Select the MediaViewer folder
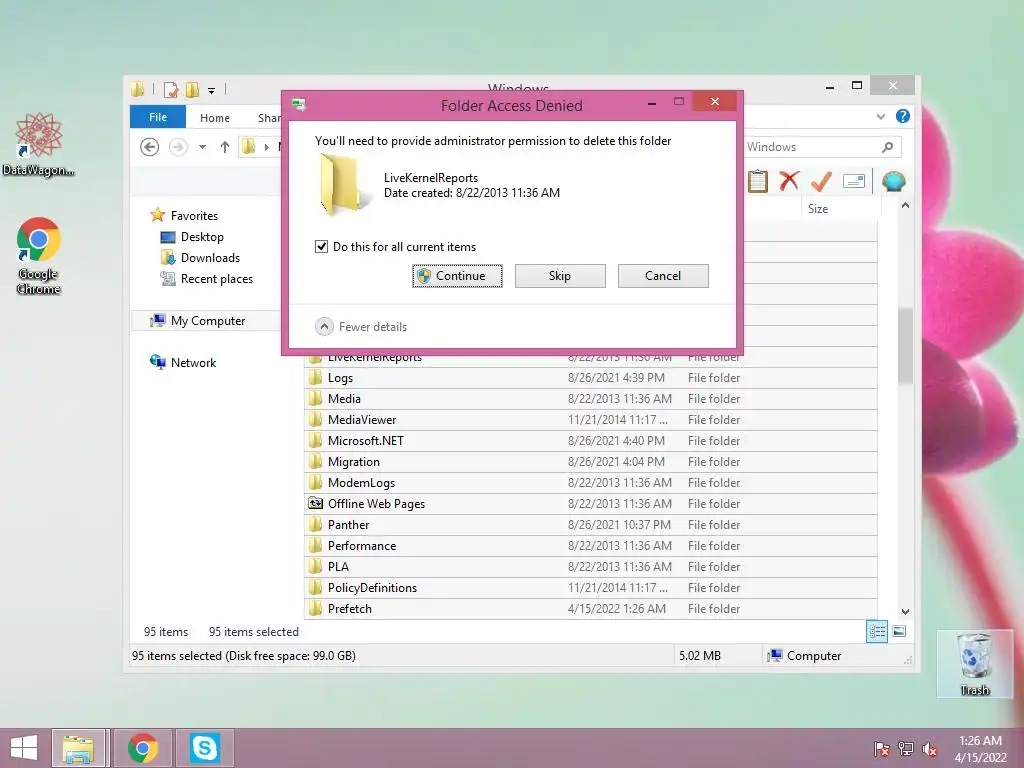This screenshot has height=768, width=1024. [x=591, y=419]
